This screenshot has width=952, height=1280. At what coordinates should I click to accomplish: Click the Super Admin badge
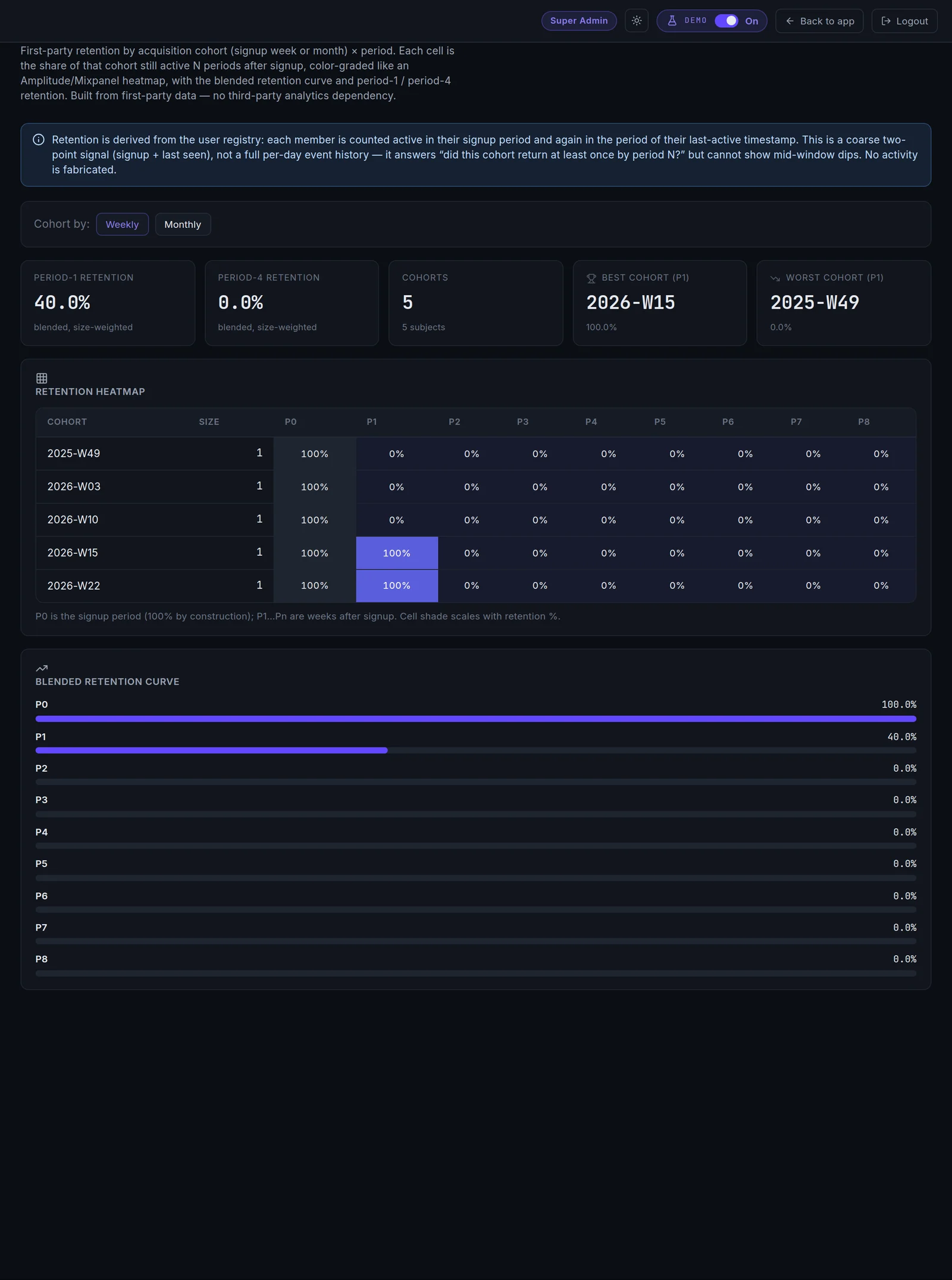578,21
